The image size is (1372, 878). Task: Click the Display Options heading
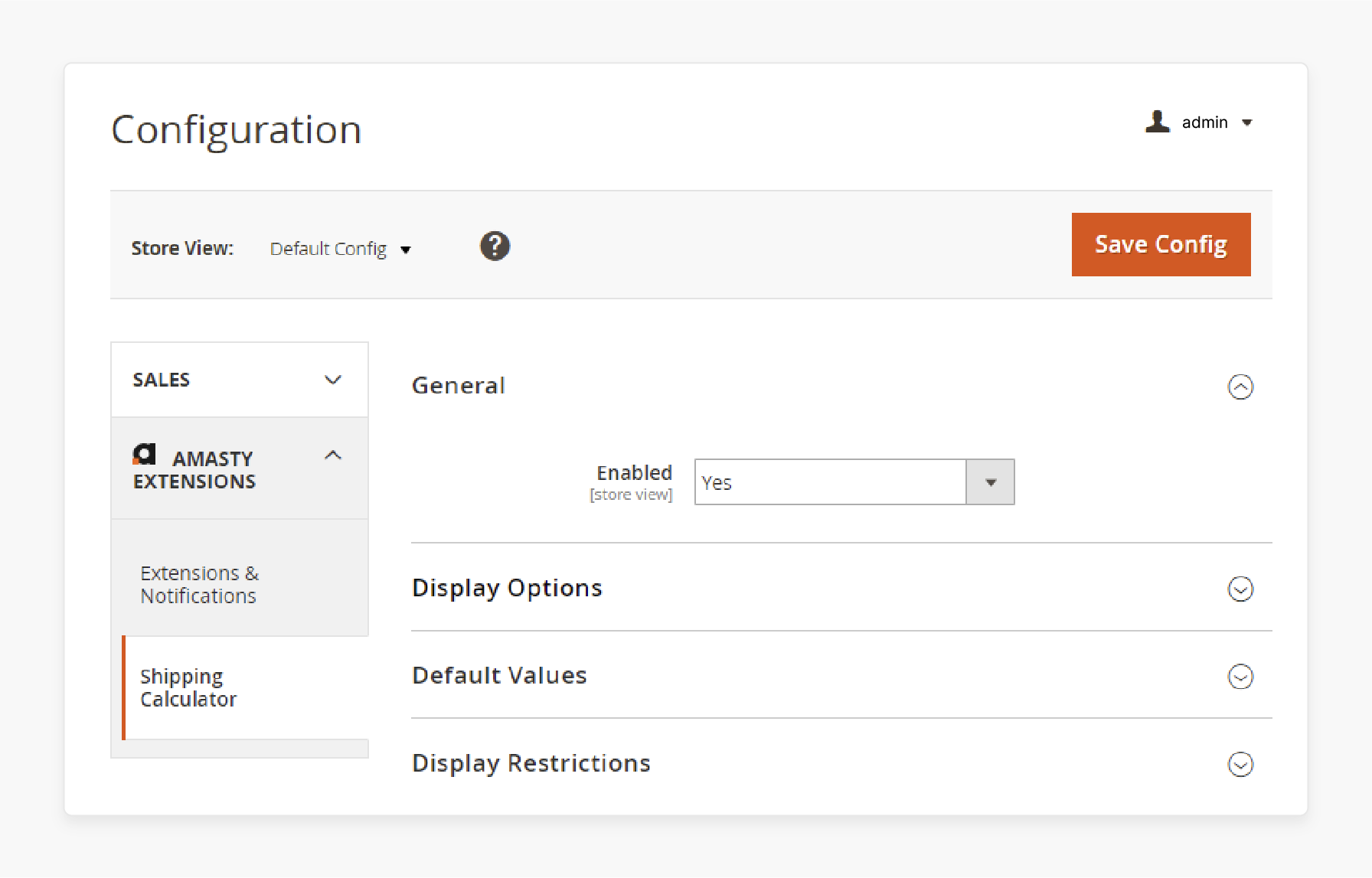pos(507,588)
